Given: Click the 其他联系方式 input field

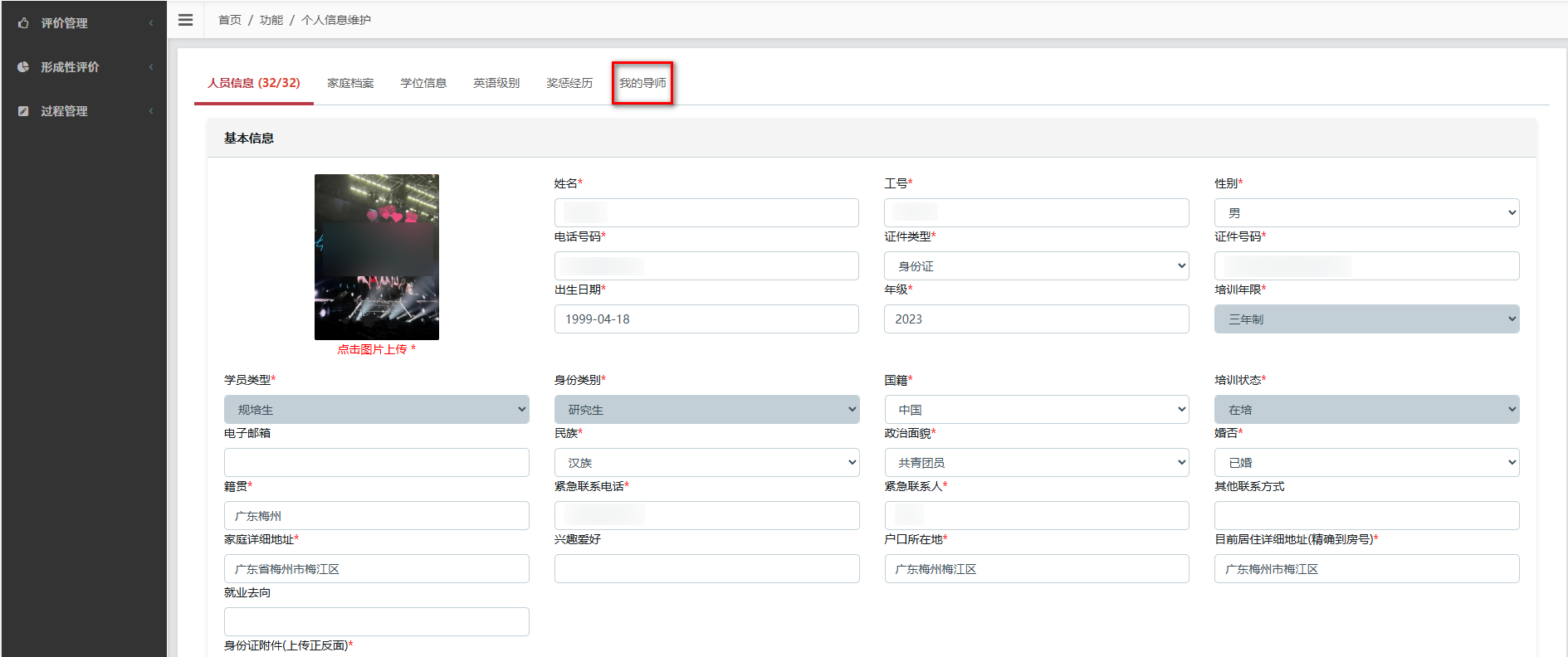Looking at the screenshot, I should tap(1367, 515).
